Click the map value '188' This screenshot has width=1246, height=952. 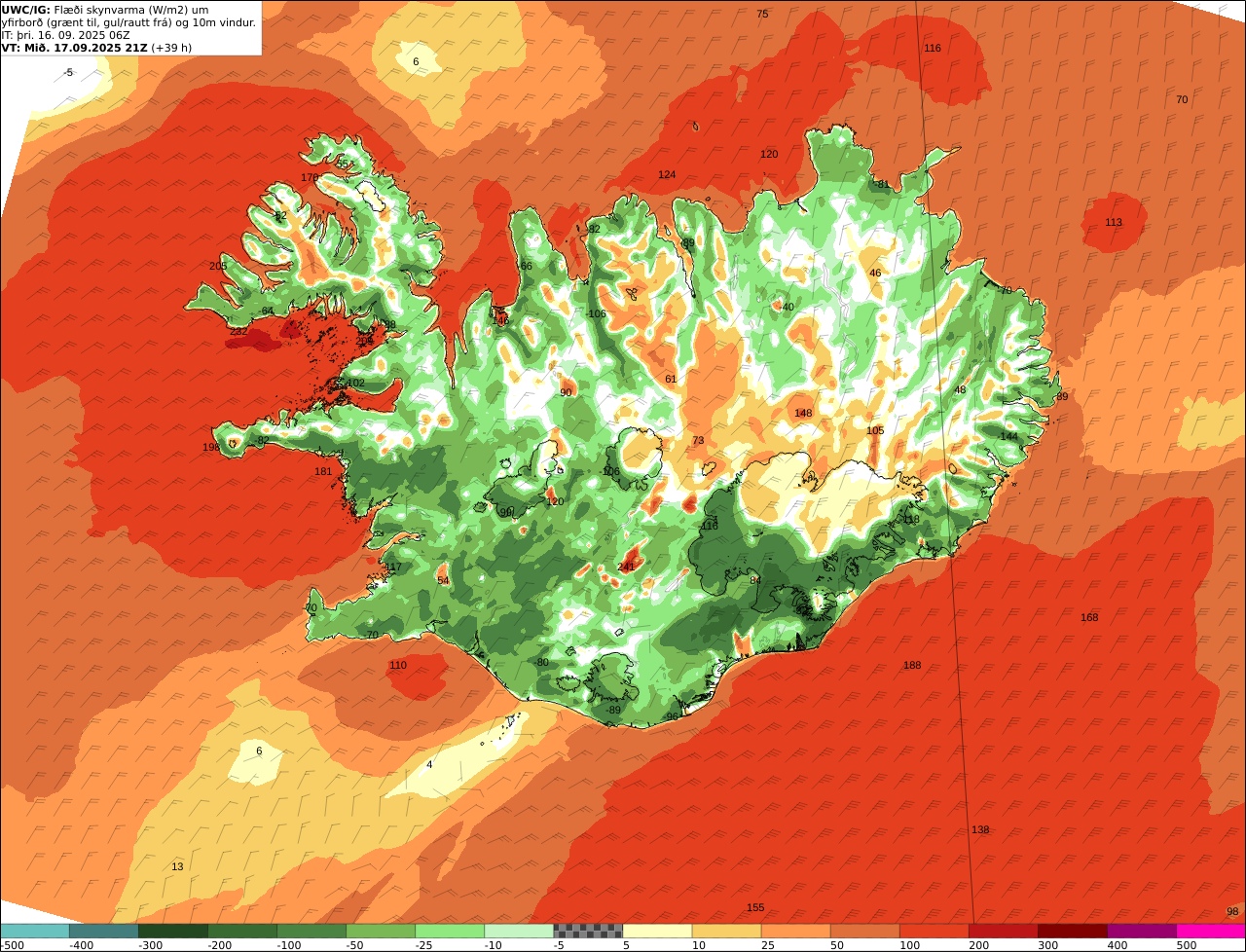pos(912,665)
